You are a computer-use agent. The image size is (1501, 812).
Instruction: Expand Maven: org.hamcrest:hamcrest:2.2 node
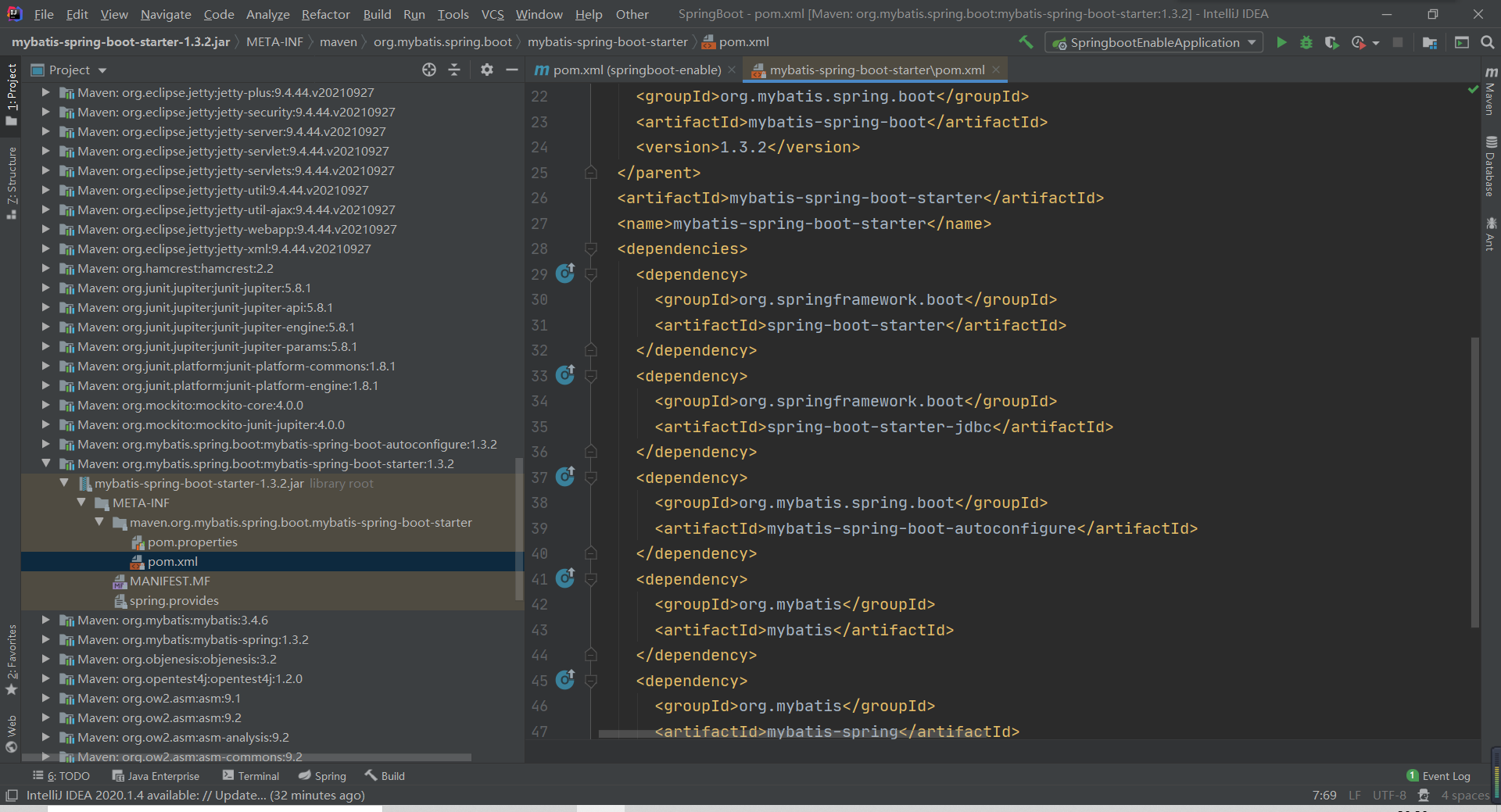(x=45, y=268)
